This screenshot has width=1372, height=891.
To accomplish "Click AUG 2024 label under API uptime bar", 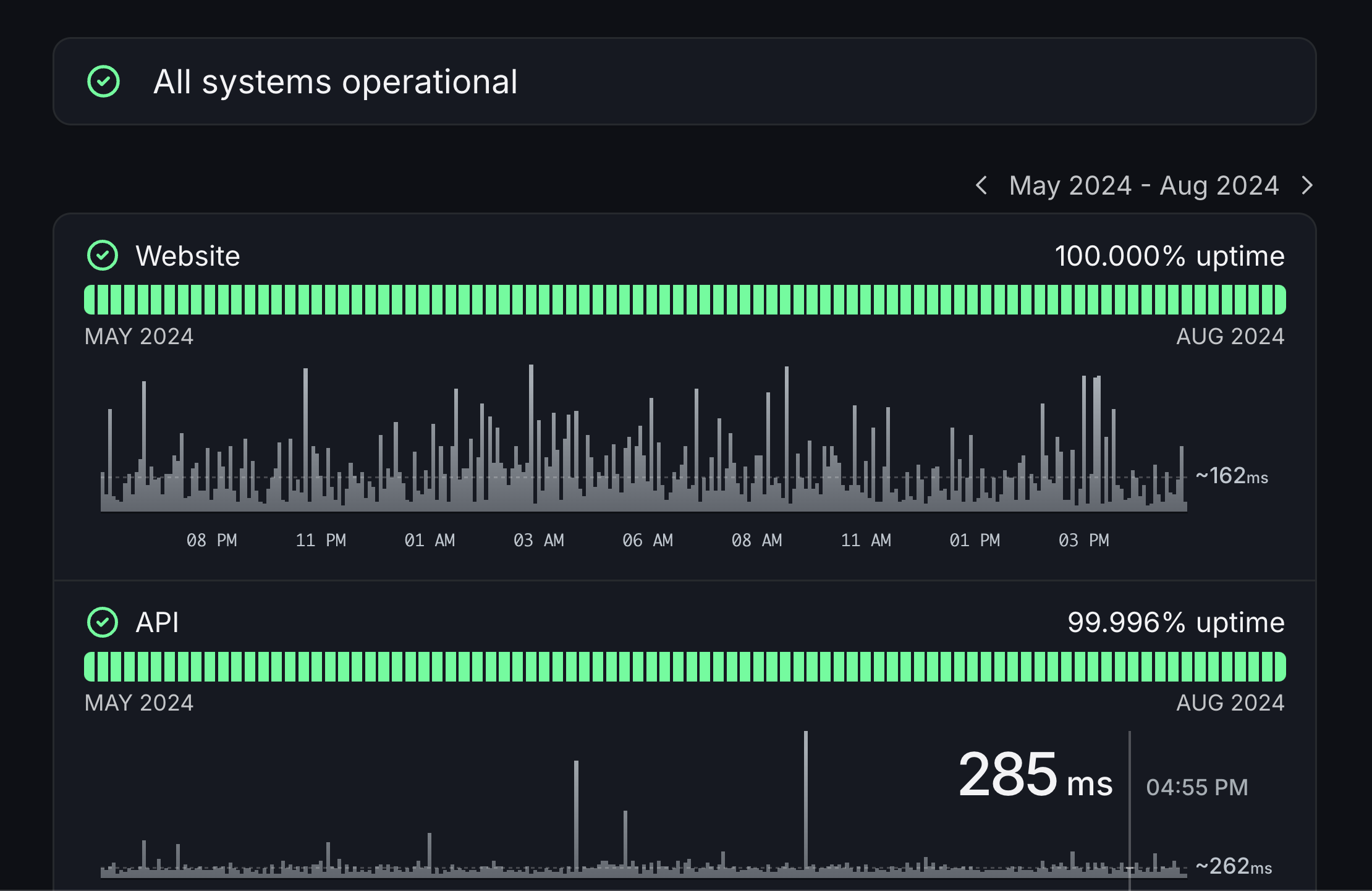I will coord(1230,703).
